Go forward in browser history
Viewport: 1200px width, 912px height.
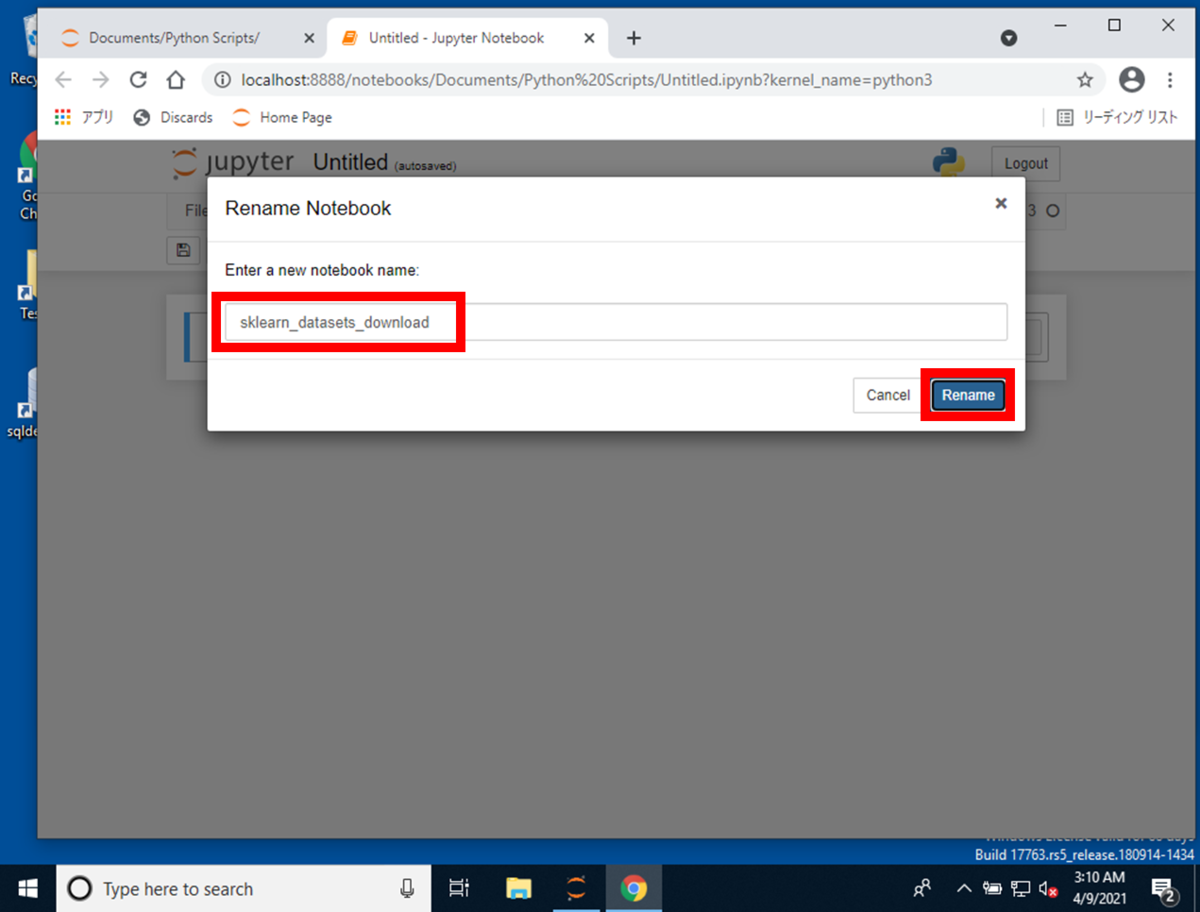click(100, 80)
